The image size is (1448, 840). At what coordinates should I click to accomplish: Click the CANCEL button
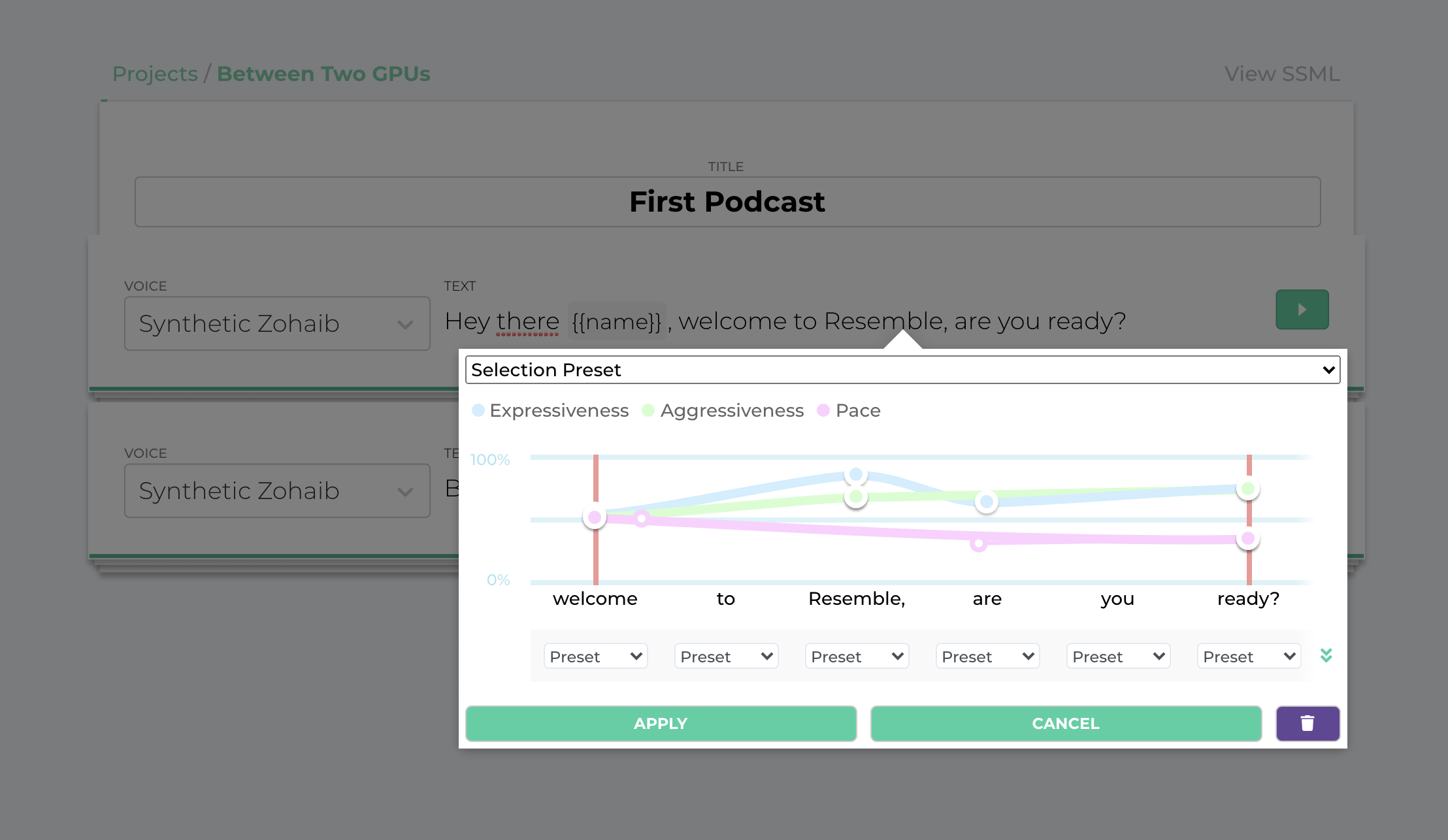1066,723
